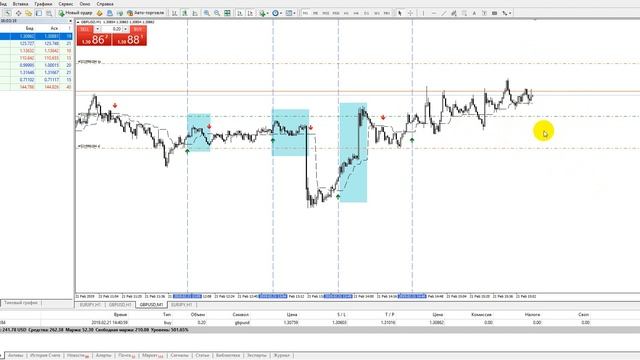The height and width of the screenshot is (360, 640).
Task: Select the crosshair tool
Action: 410,13
